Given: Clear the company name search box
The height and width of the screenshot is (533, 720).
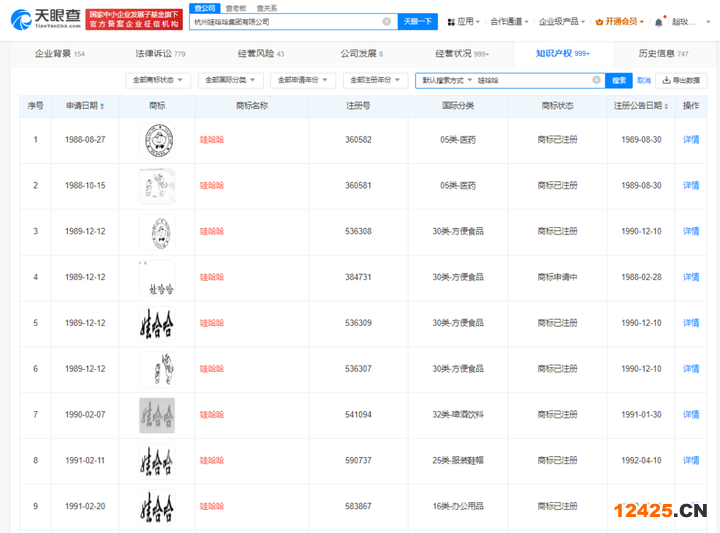Looking at the screenshot, I should point(387,21).
